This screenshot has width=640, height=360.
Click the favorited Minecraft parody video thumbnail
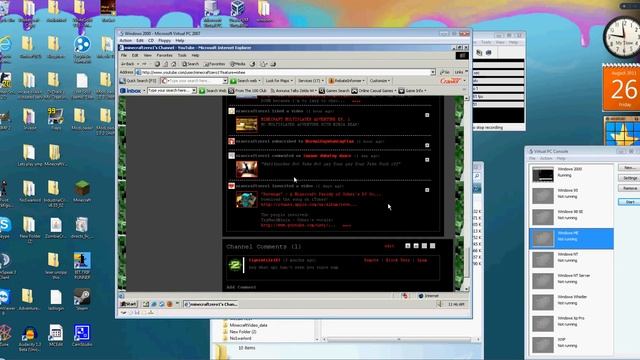[247, 200]
